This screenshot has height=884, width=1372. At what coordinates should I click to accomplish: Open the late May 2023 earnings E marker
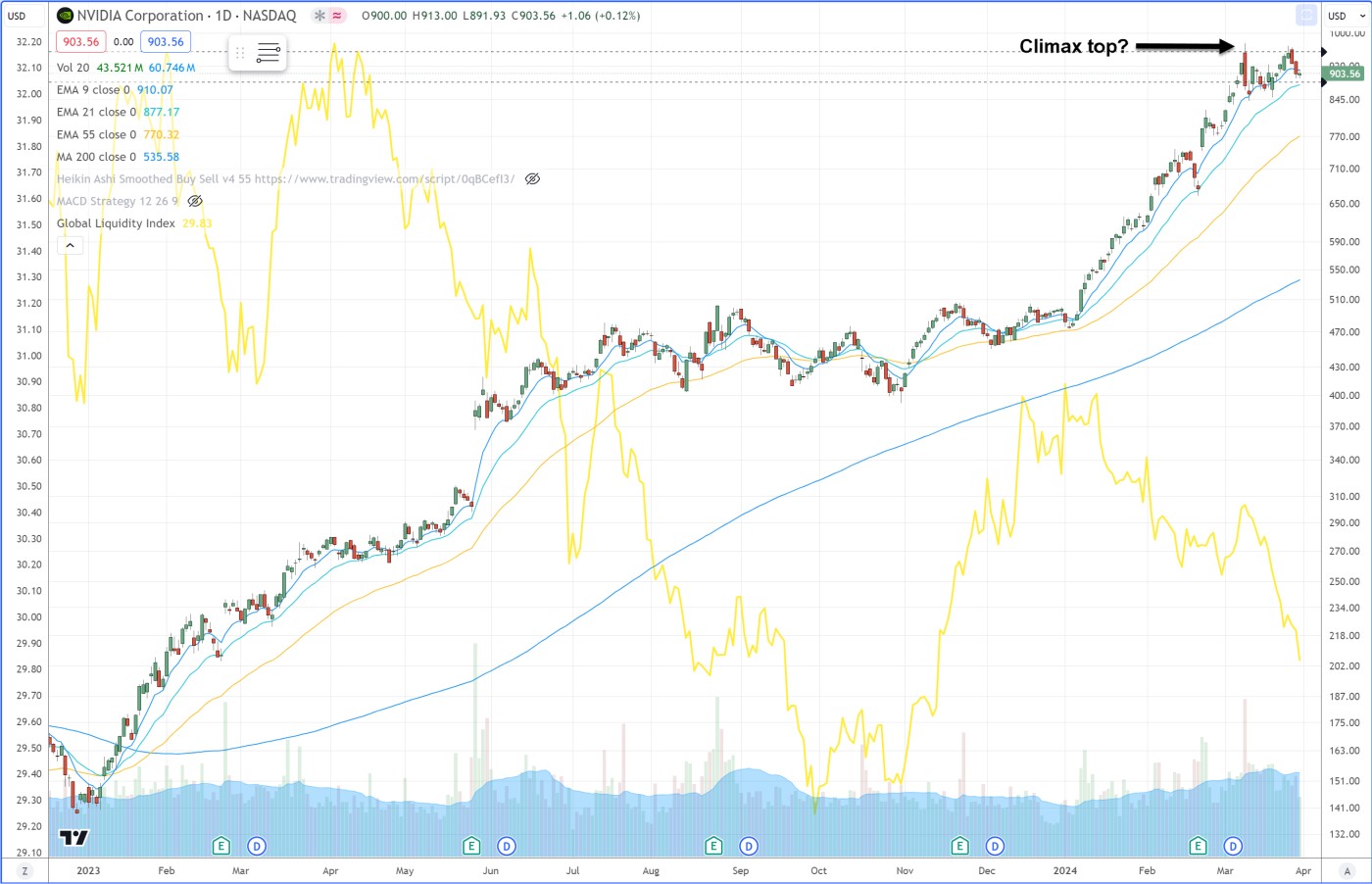[471, 846]
